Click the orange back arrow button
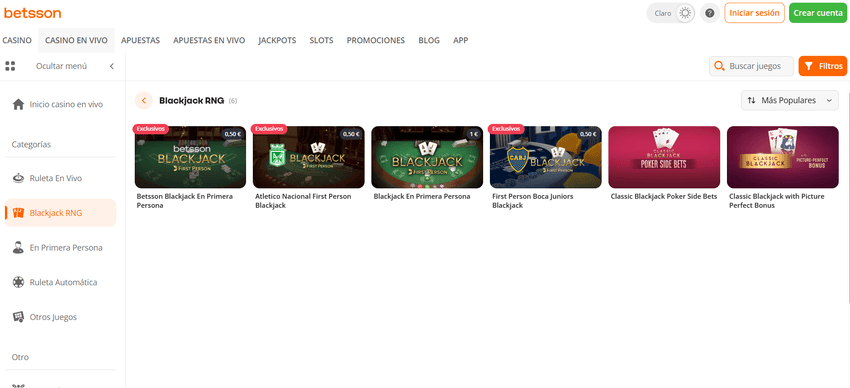The width and height of the screenshot is (850, 388). pos(144,100)
